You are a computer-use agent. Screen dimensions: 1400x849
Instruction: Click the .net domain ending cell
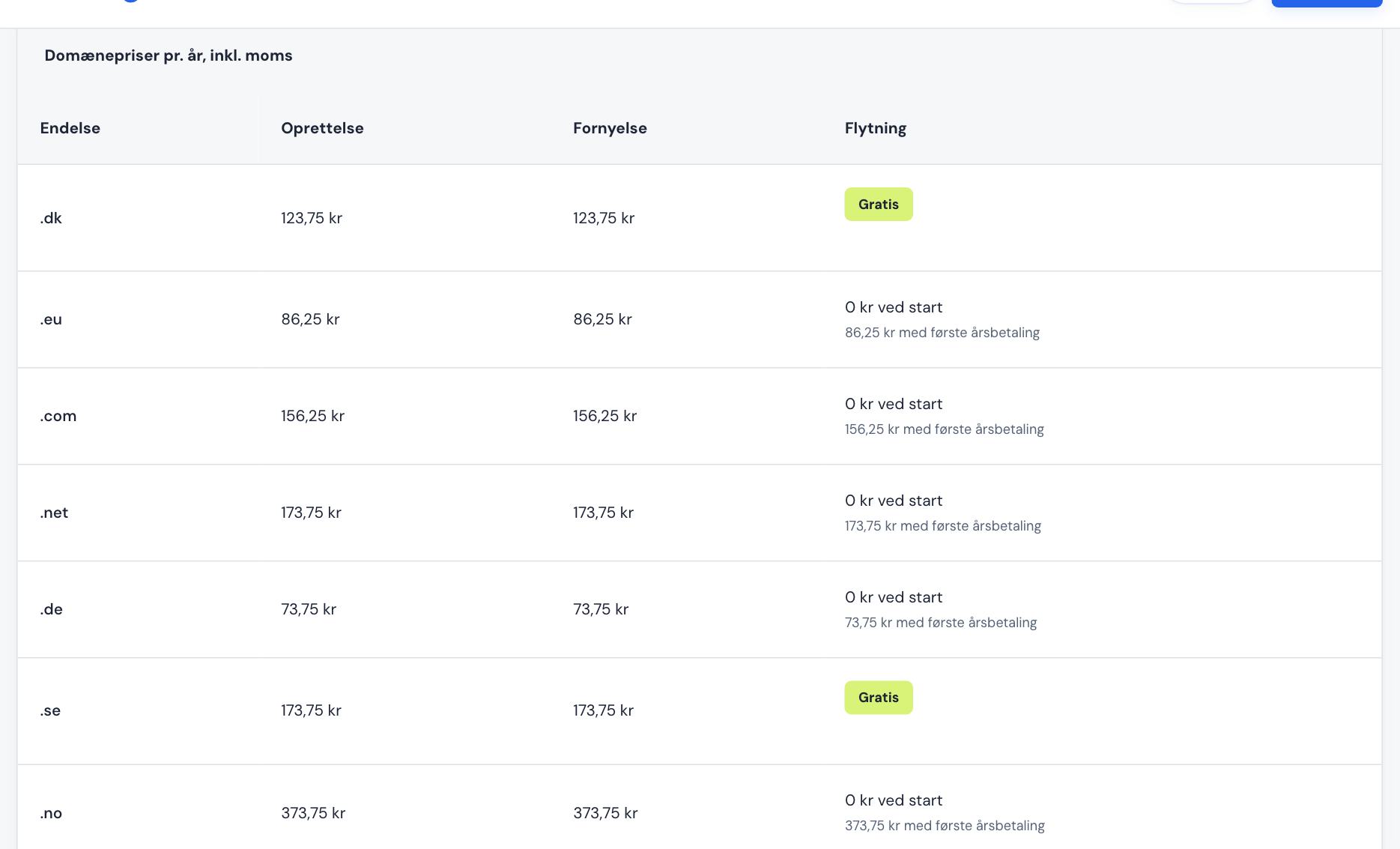(x=54, y=513)
